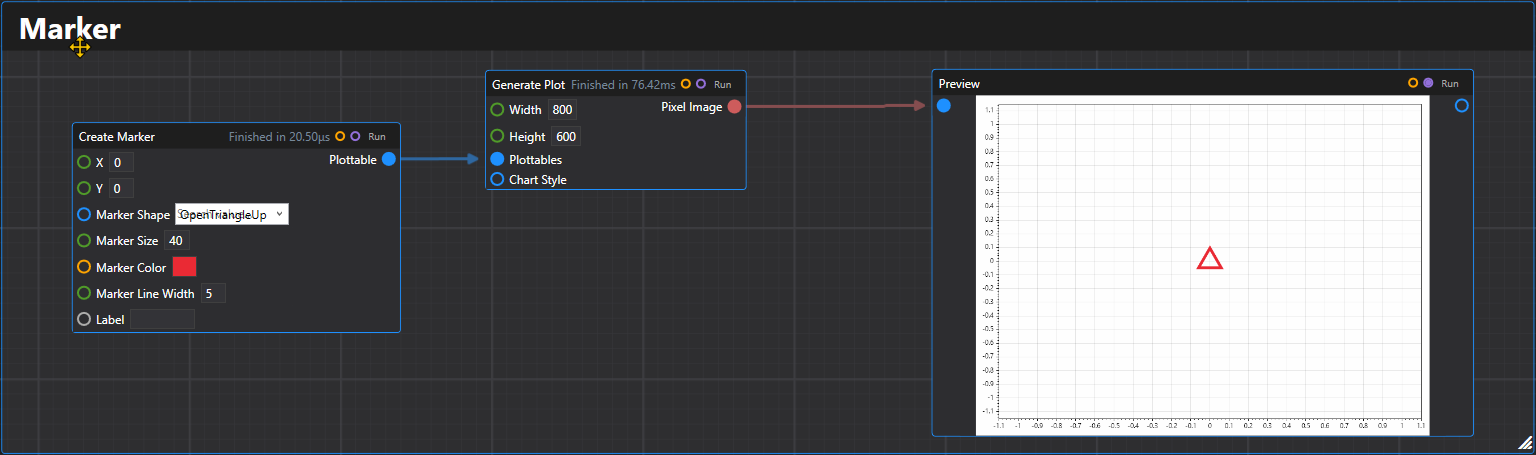Click the purple circle in Preview header
Image resolution: width=1536 pixels, height=455 pixels.
(x=1428, y=83)
